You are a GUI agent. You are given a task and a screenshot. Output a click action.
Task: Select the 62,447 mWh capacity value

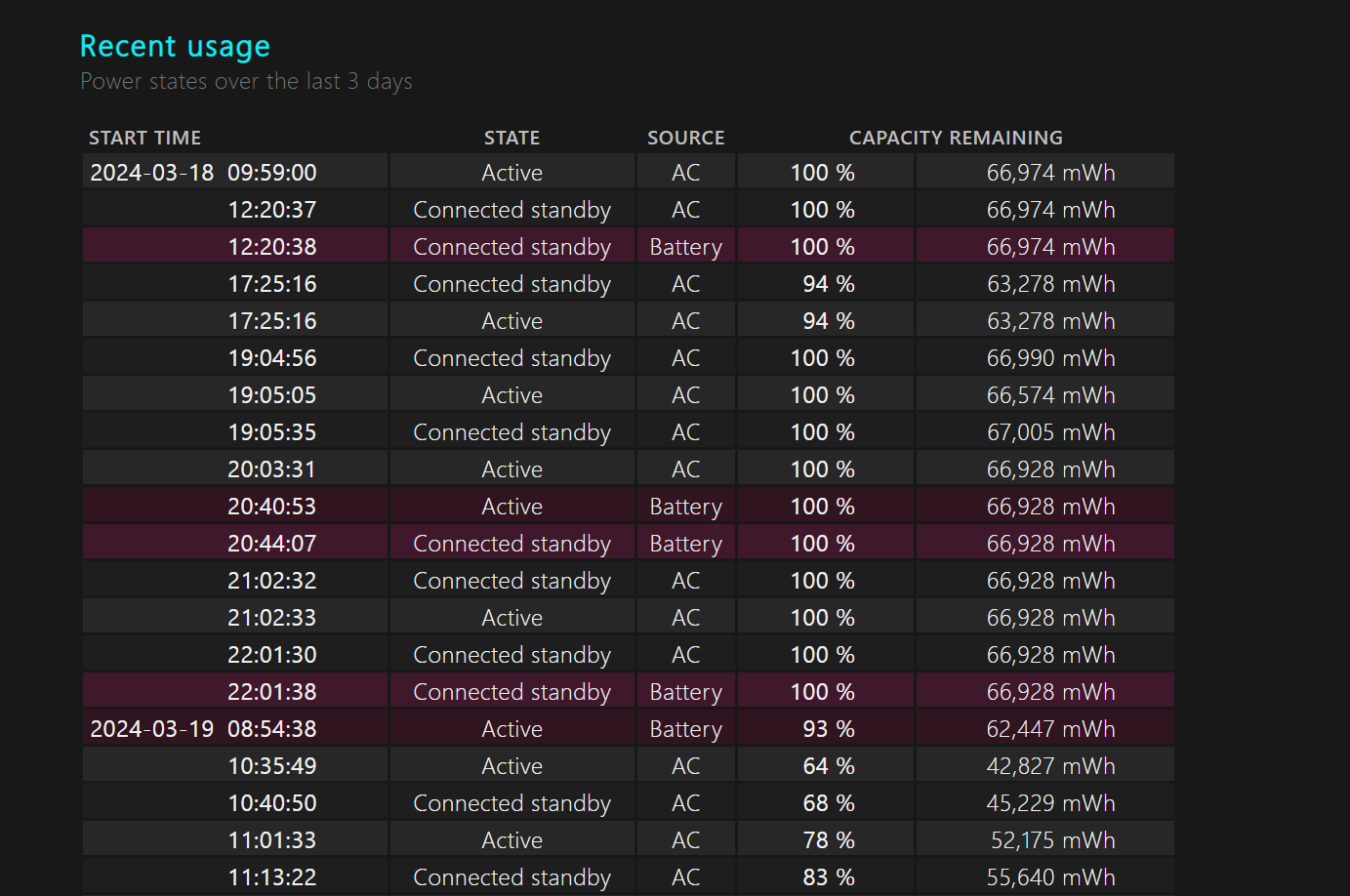pyautogui.click(x=1050, y=729)
